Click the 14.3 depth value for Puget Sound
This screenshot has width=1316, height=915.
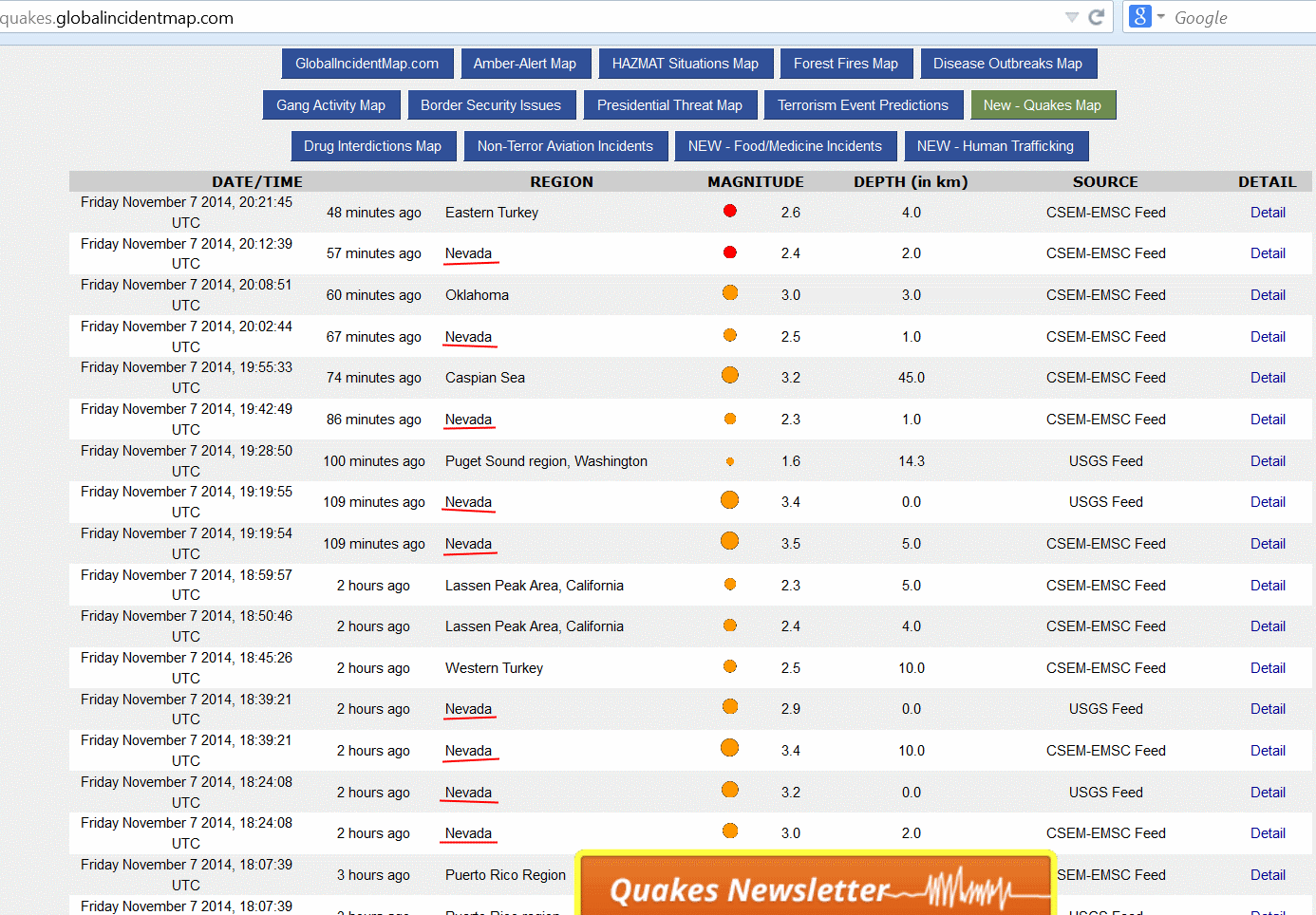pyautogui.click(x=912, y=461)
